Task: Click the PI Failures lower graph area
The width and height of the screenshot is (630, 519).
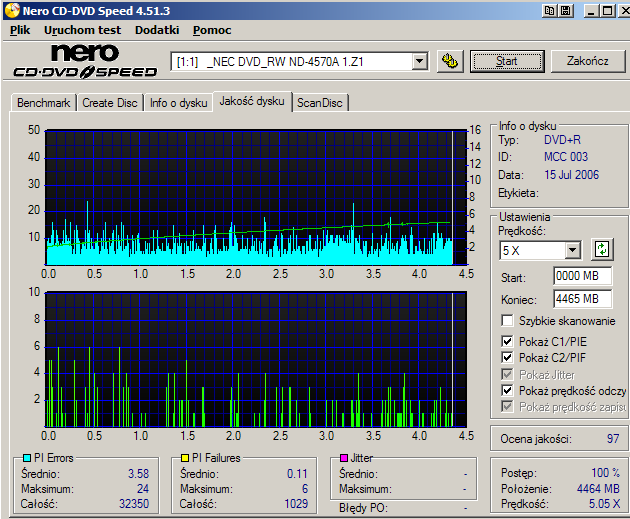Action: coord(256,360)
